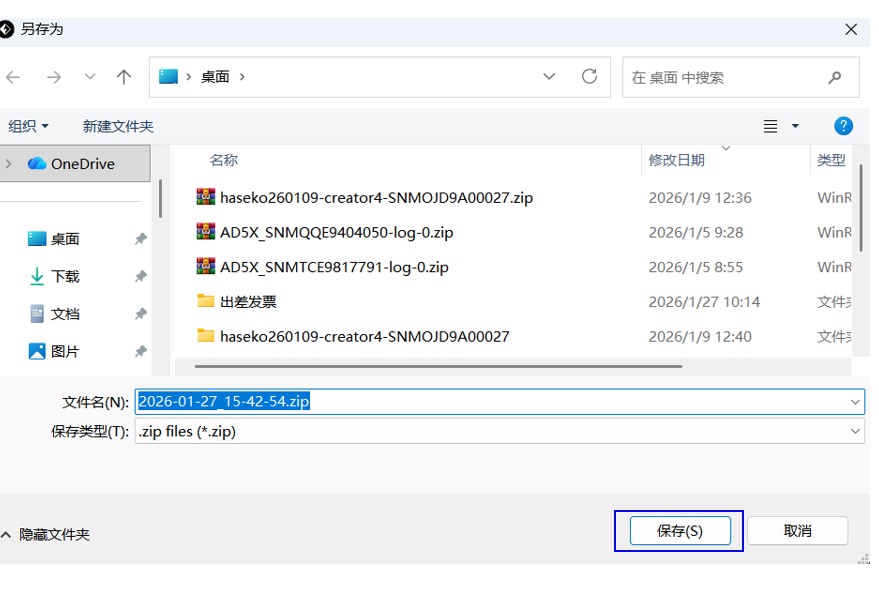Open the 出差发票 folder
Viewport: 879px width, 605px height.
click(248, 302)
